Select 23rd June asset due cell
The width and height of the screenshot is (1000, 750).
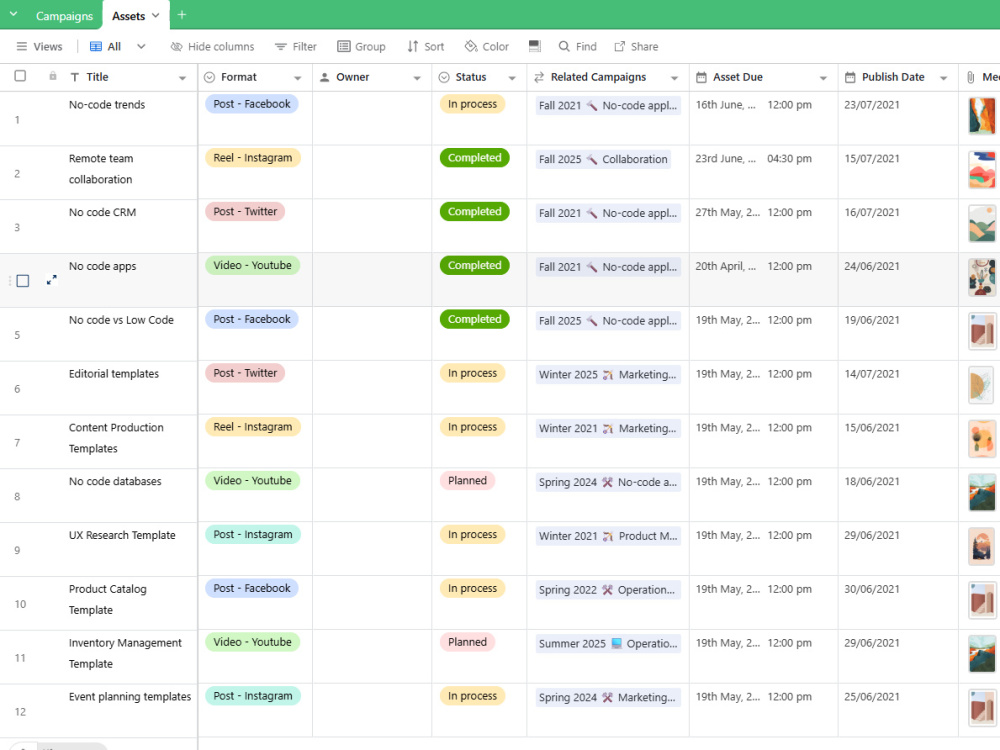763,172
